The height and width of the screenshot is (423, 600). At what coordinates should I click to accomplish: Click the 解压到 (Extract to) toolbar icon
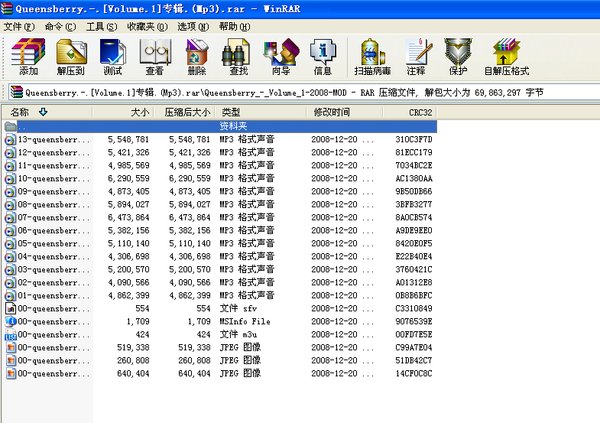click(71, 56)
